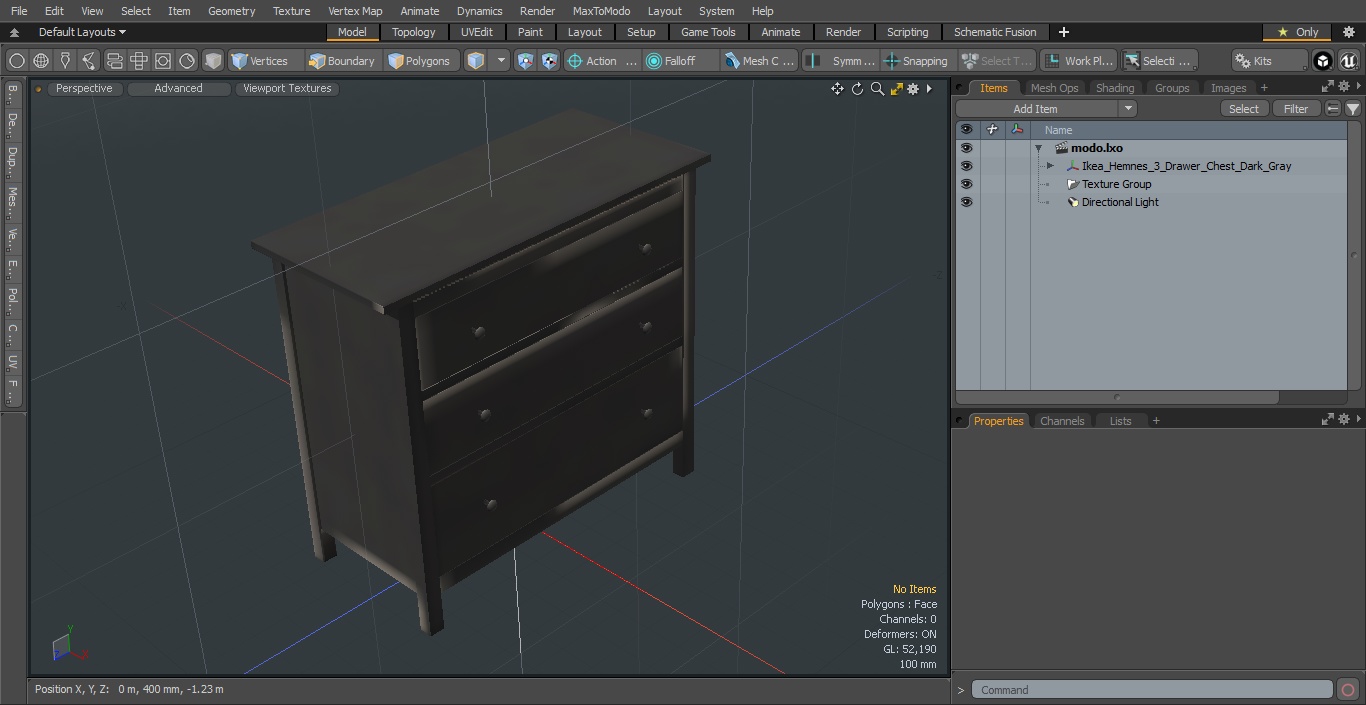Hide the Ikea_Hemnes_3_Drawer_Chest_Dark_Gray item
The image size is (1366, 705).
tap(966, 166)
